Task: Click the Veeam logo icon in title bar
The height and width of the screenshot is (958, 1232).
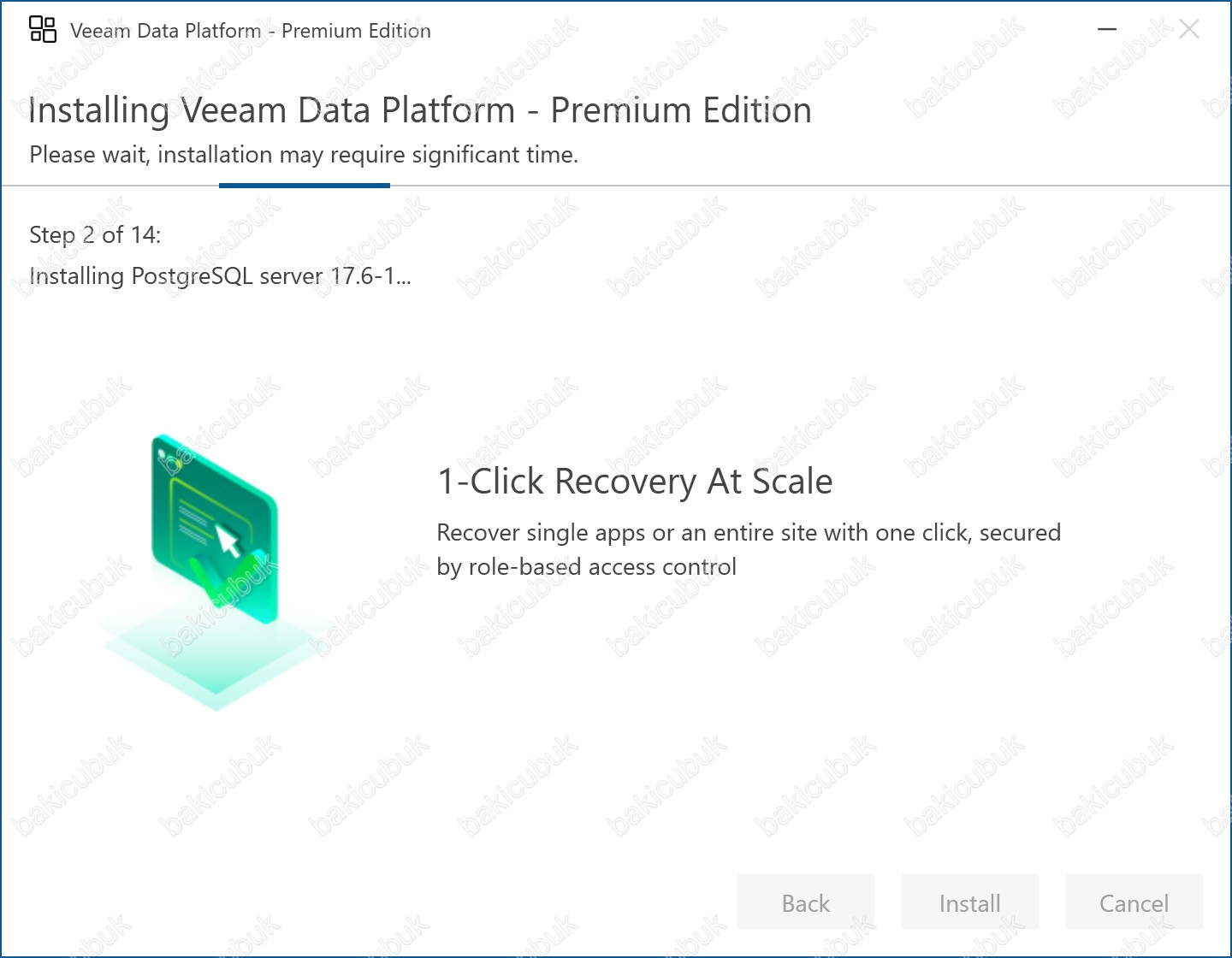Action: (x=43, y=30)
